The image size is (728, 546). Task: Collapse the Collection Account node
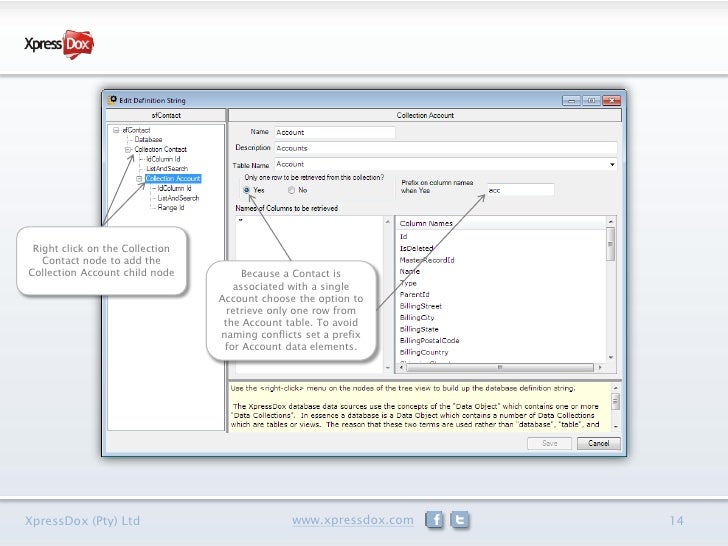[x=139, y=179]
